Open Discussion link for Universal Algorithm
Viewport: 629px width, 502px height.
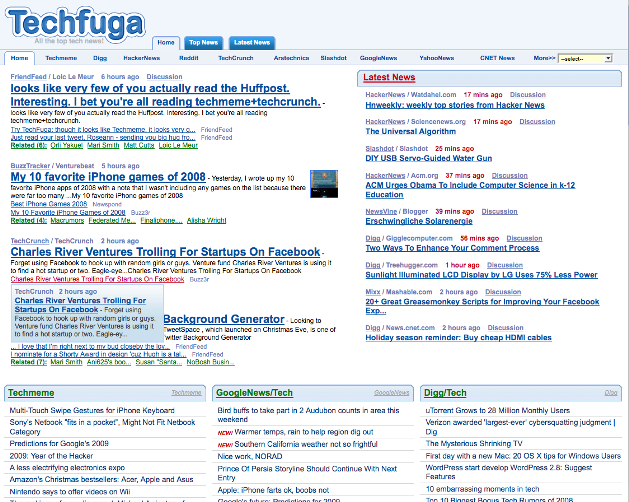tap(537, 122)
